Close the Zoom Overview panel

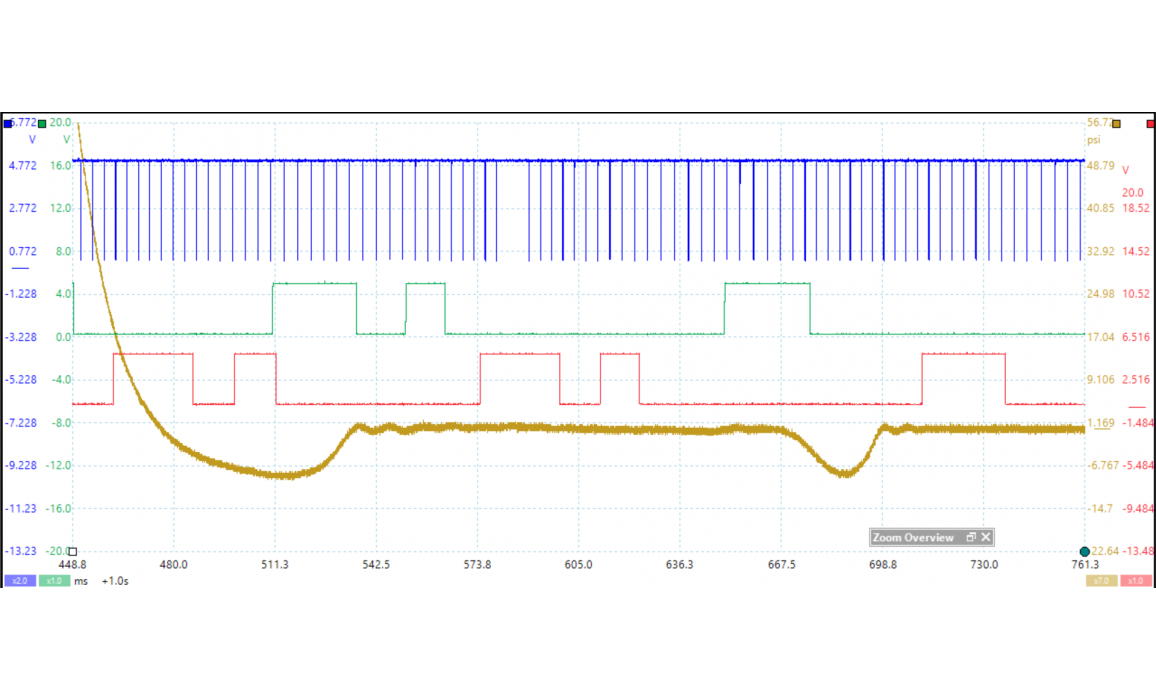986,538
